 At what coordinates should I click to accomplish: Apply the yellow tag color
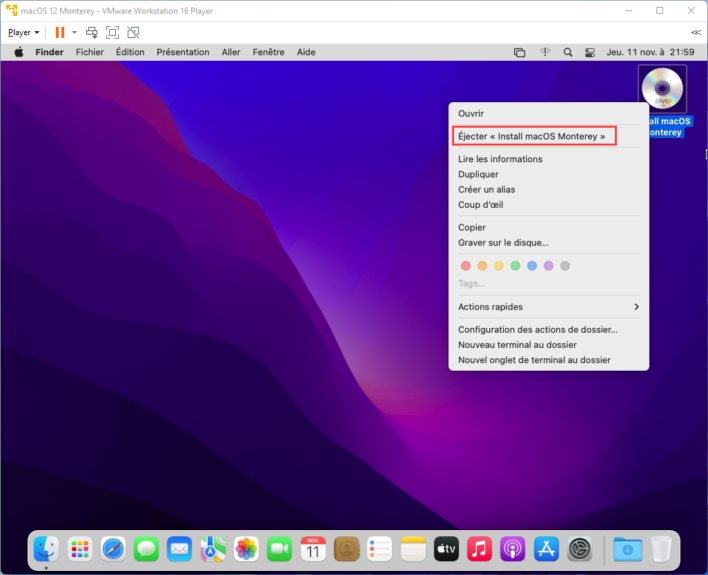point(498,266)
